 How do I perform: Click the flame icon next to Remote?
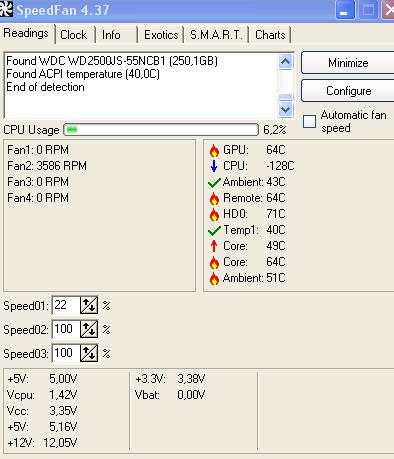214,199
